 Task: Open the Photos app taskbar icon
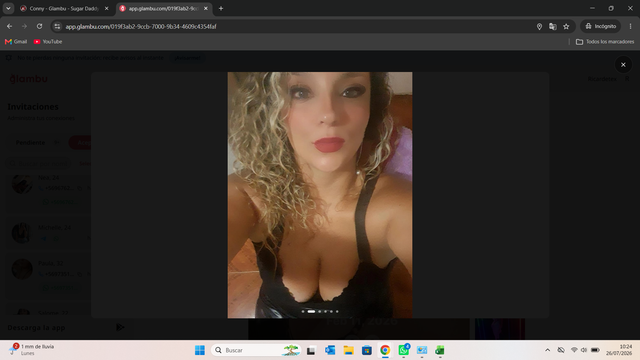[422, 350]
